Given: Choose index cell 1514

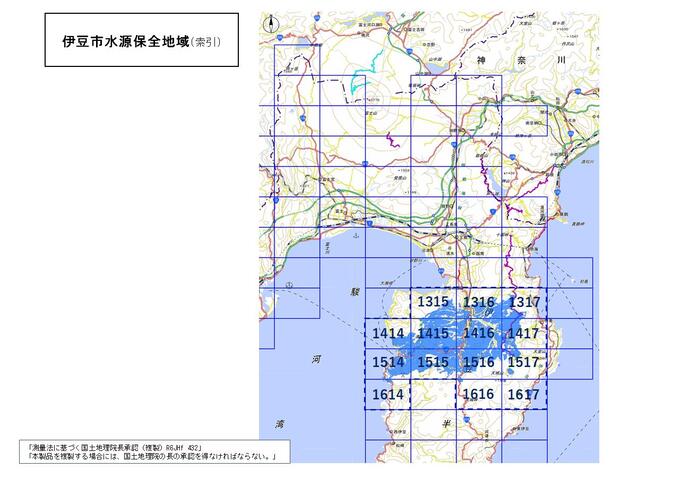Looking at the screenshot, I should 388,364.
